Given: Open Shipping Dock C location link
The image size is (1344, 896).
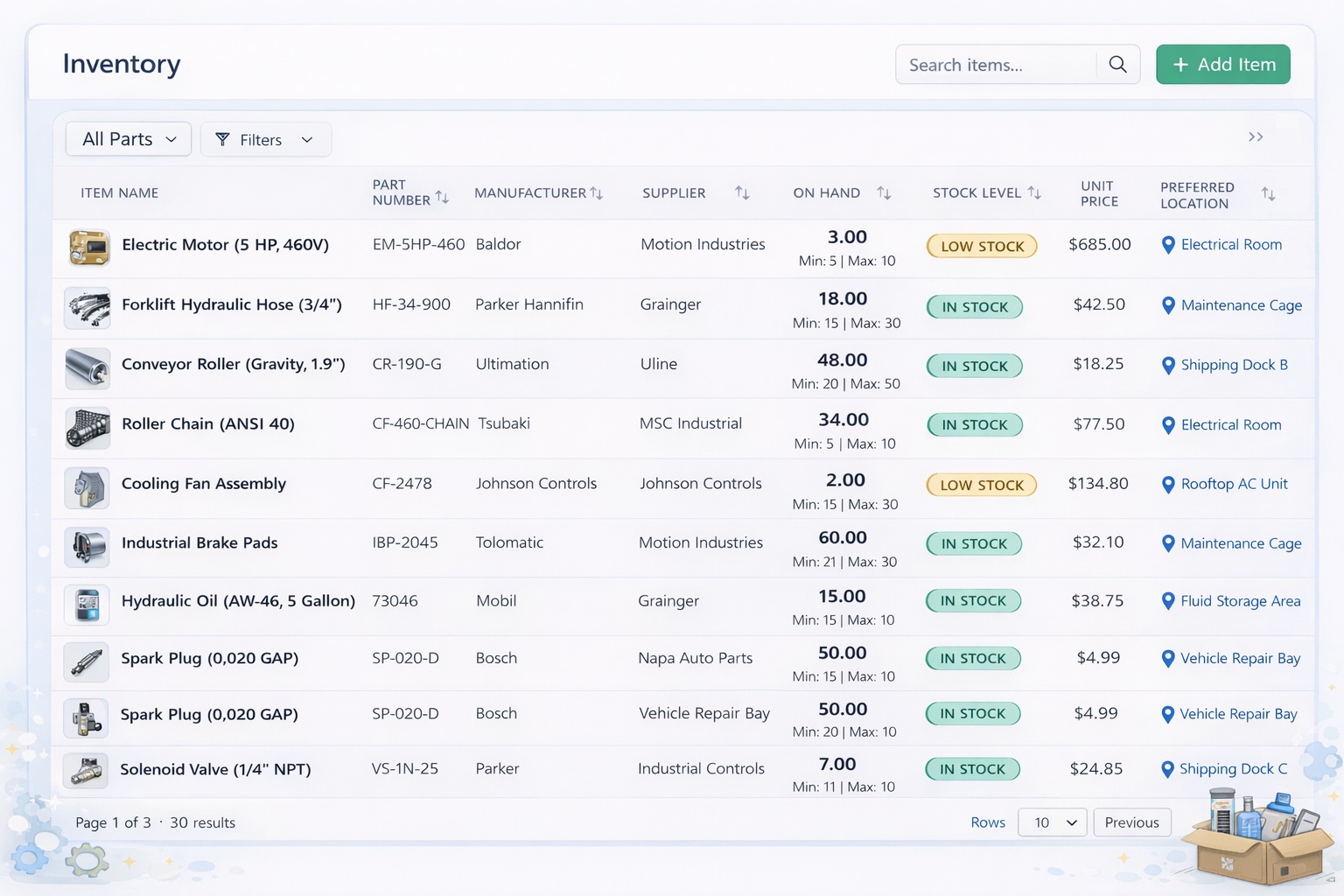Looking at the screenshot, I should coord(1234,769).
